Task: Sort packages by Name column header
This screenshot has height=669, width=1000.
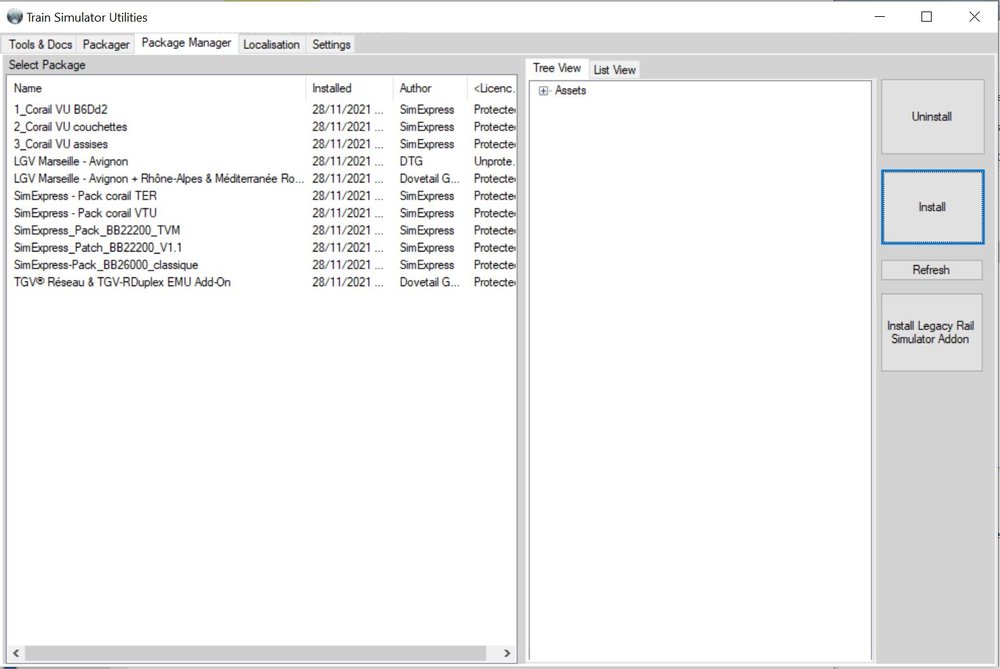Action: tap(157, 88)
